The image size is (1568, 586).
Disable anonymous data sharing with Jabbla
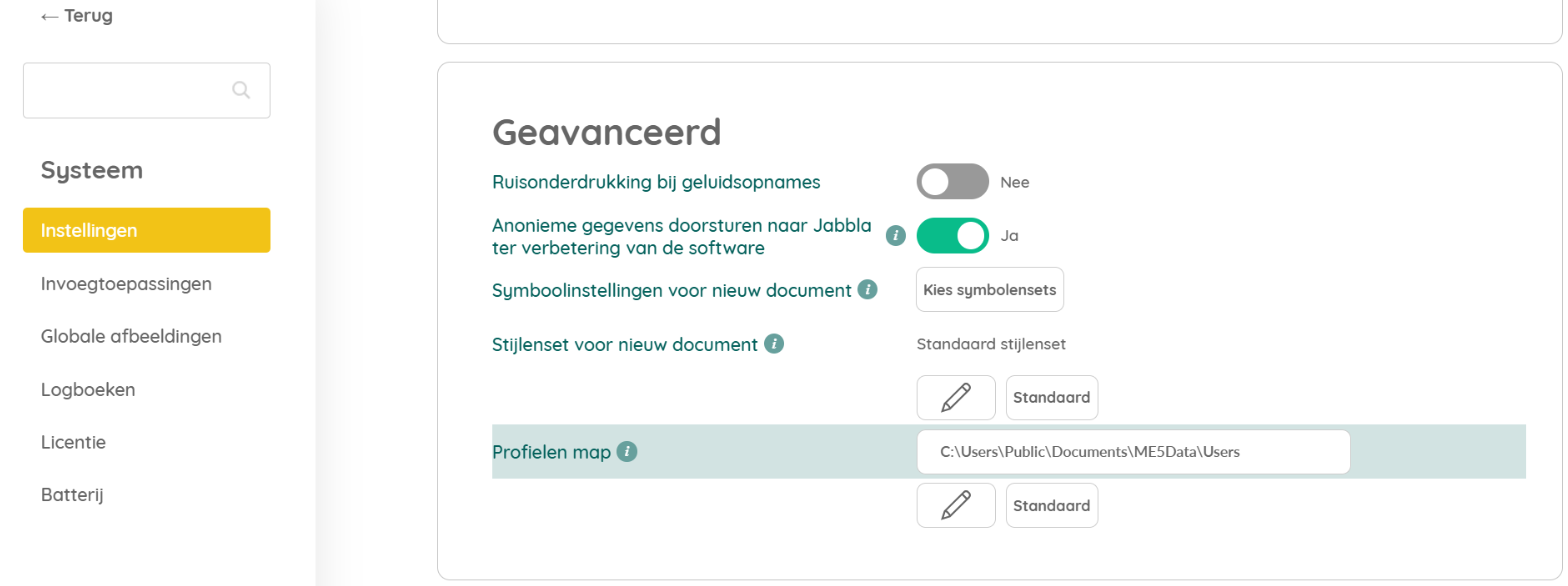[952, 236]
